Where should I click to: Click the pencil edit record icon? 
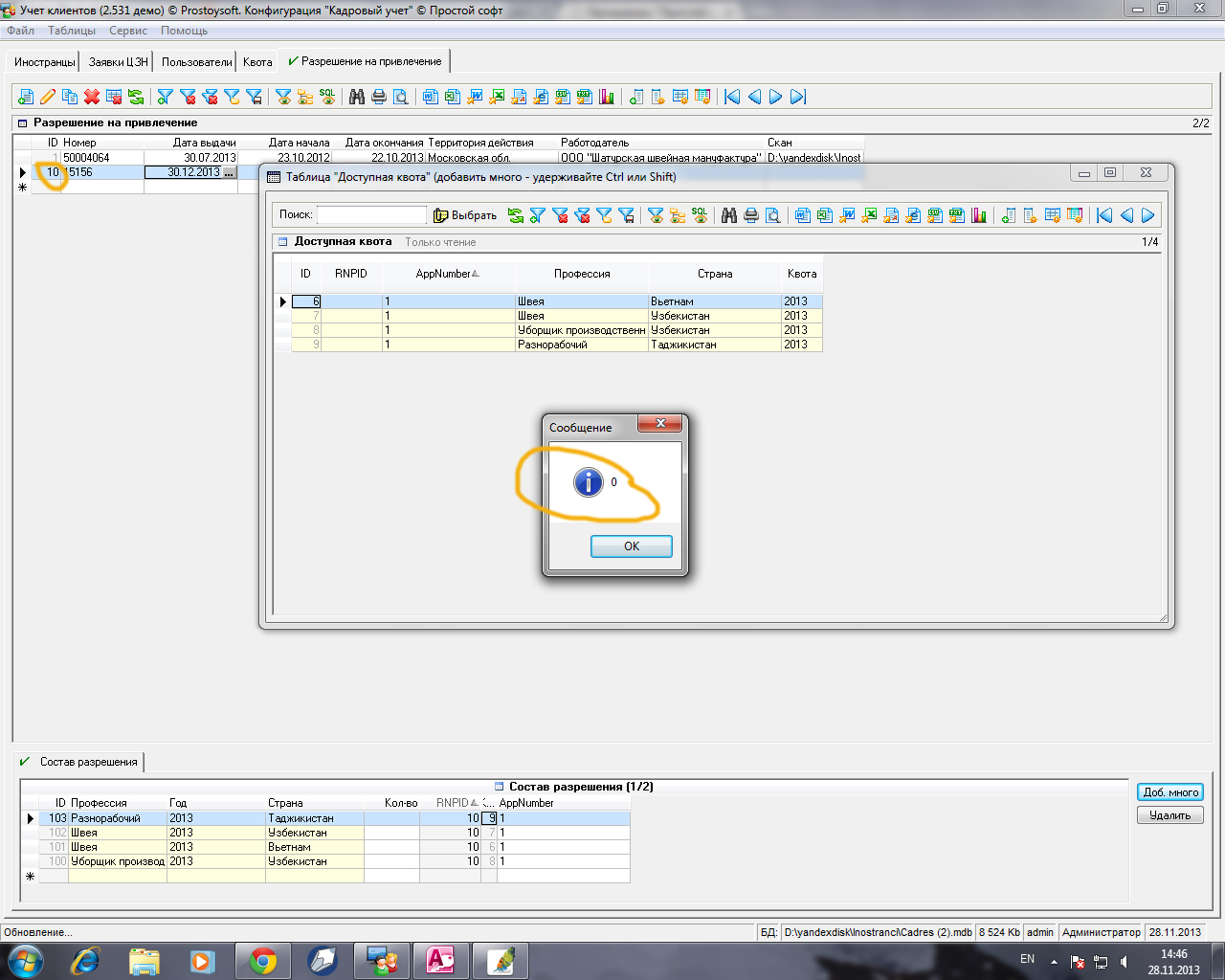[x=48, y=97]
